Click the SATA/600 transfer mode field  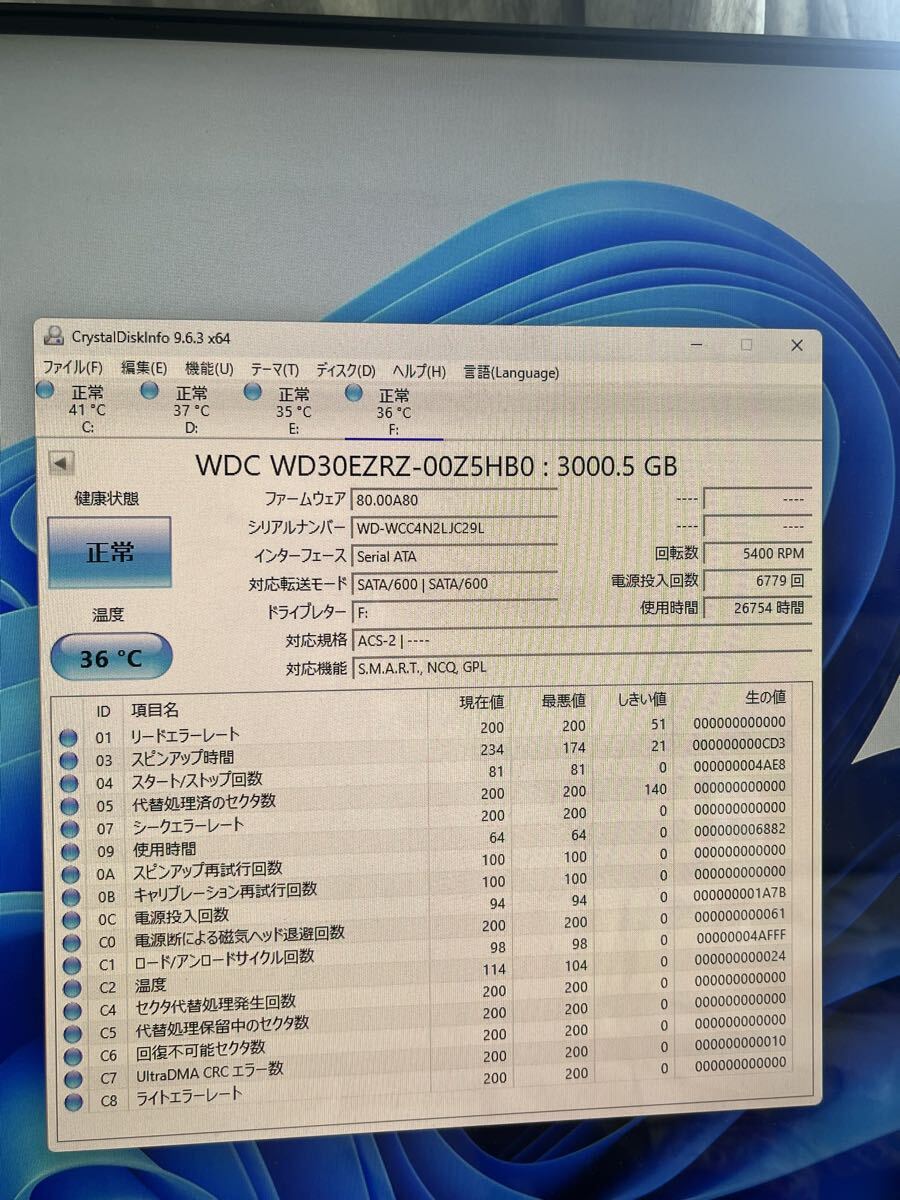454,583
